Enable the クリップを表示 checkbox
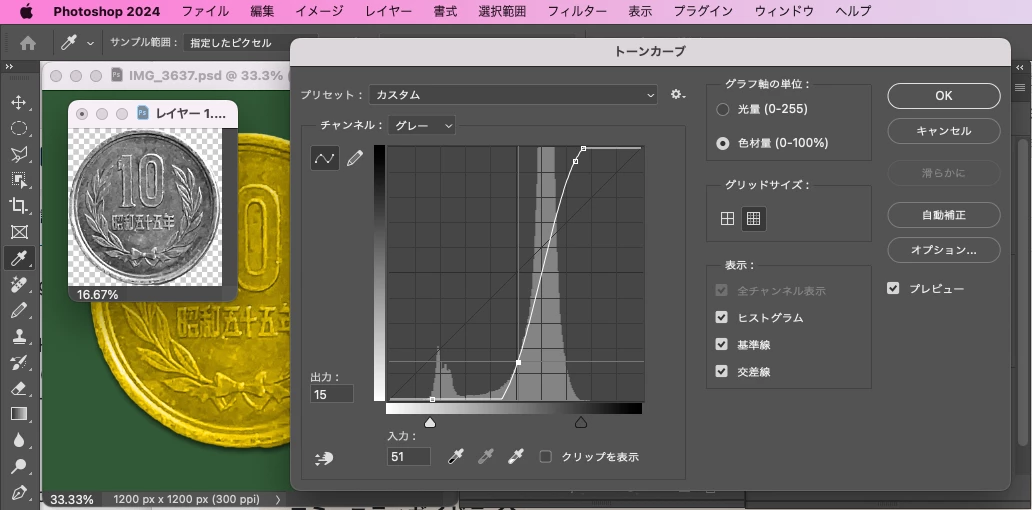This screenshot has height=510, width=1032. pos(545,456)
